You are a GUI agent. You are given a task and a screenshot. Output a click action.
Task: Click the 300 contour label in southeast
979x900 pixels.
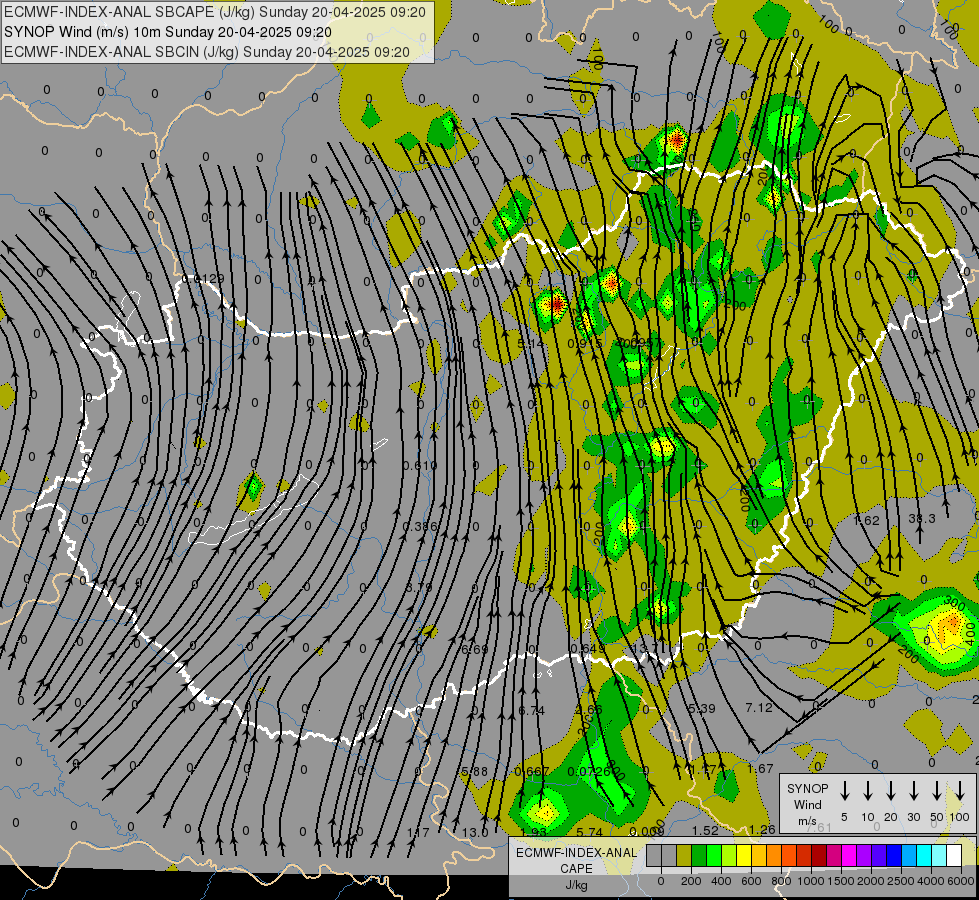[x=954, y=603]
